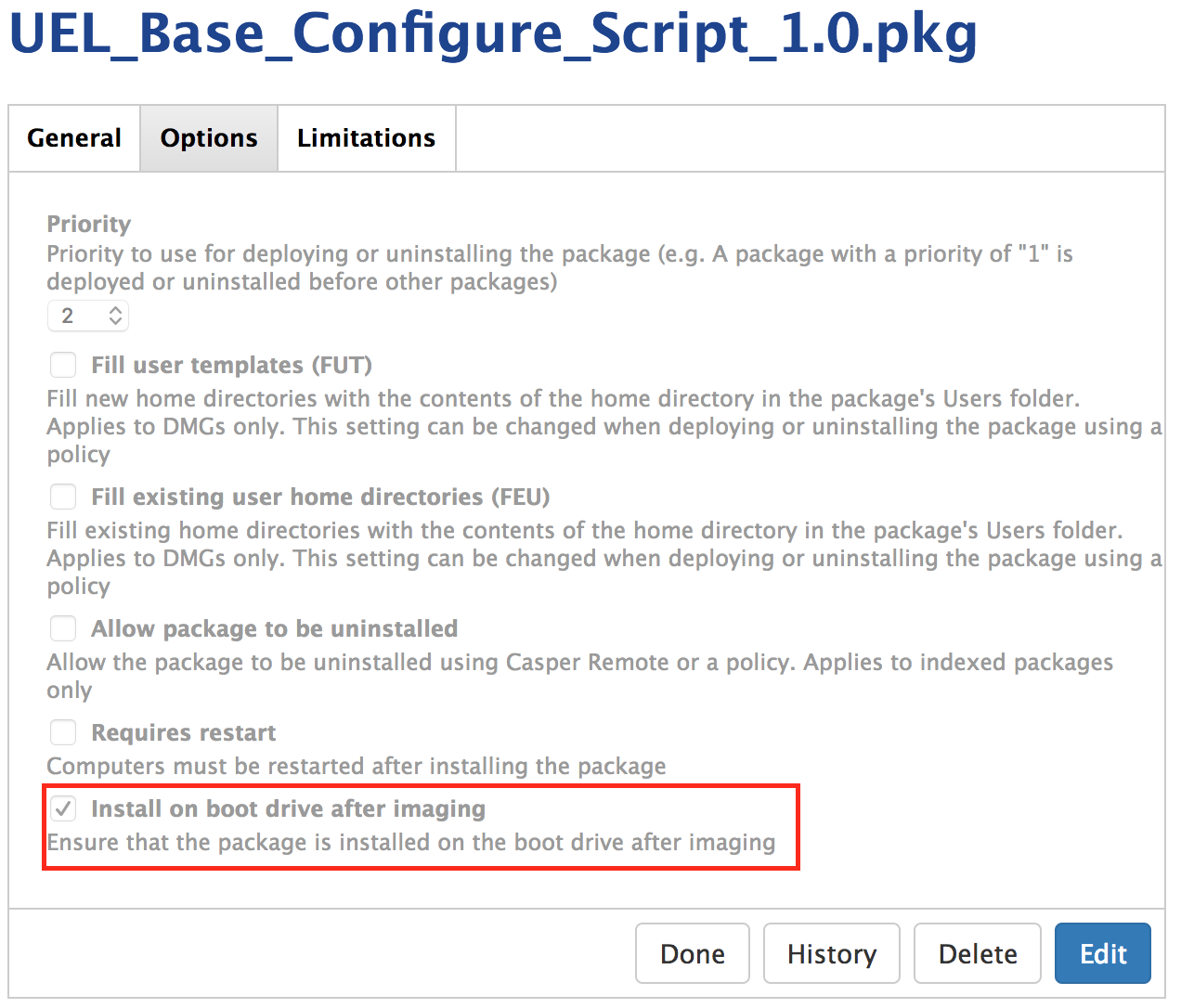
Task: Open the Limitations tab
Action: pyautogui.click(x=366, y=138)
